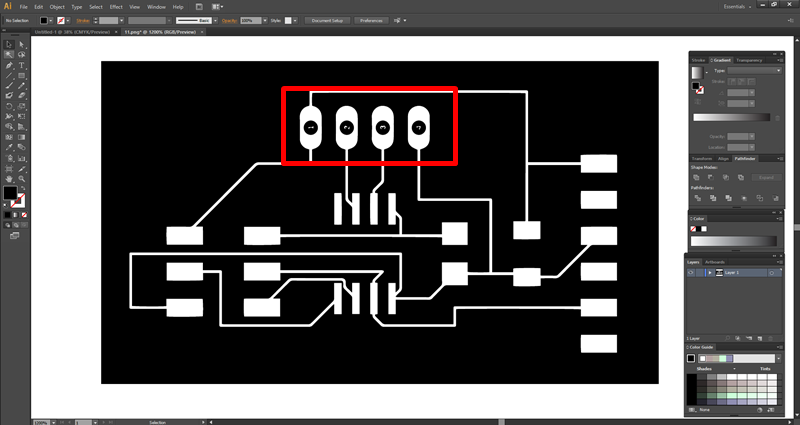Screen dimensions: 800x425
Task: Open the gradient Type dropdown
Action: pos(754,70)
